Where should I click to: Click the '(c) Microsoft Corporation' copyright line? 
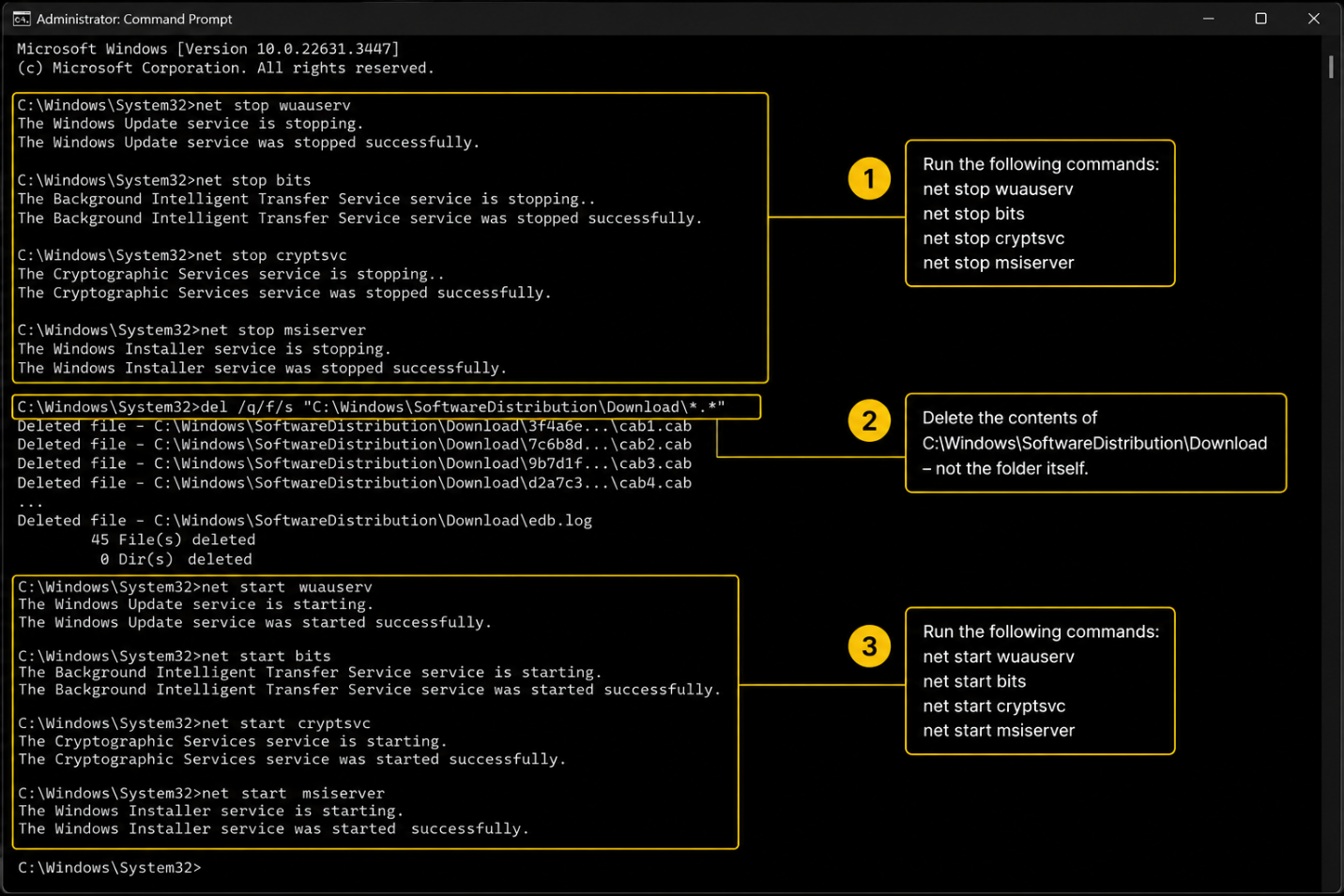[226, 68]
